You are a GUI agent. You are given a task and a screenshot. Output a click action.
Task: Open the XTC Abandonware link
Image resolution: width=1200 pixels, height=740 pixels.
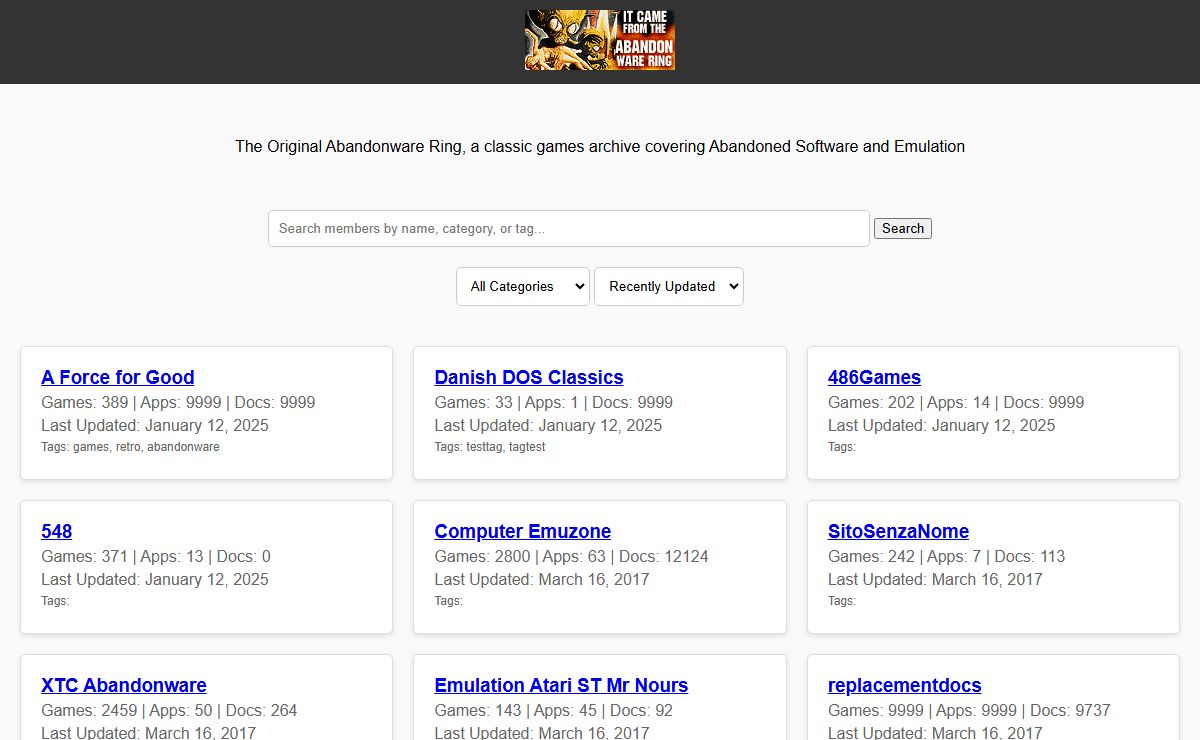[x=123, y=685]
